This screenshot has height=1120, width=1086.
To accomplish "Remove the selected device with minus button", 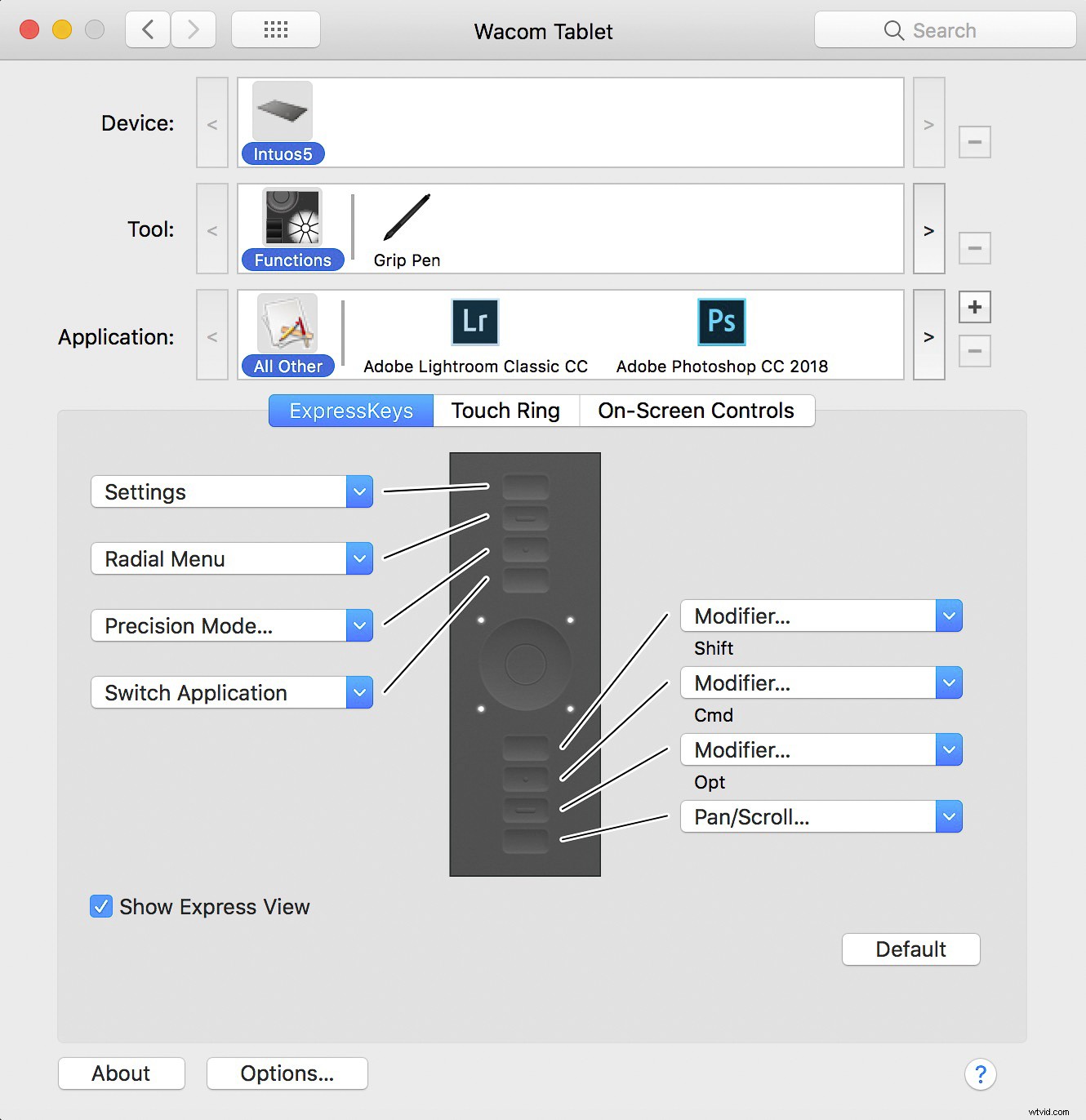I will point(974,141).
